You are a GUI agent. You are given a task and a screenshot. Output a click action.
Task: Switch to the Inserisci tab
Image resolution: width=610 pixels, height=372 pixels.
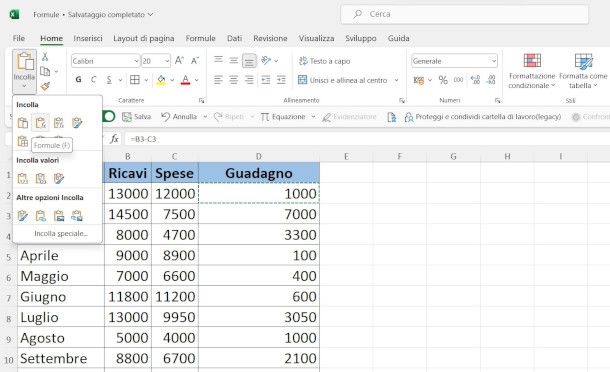[x=88, y=39]
